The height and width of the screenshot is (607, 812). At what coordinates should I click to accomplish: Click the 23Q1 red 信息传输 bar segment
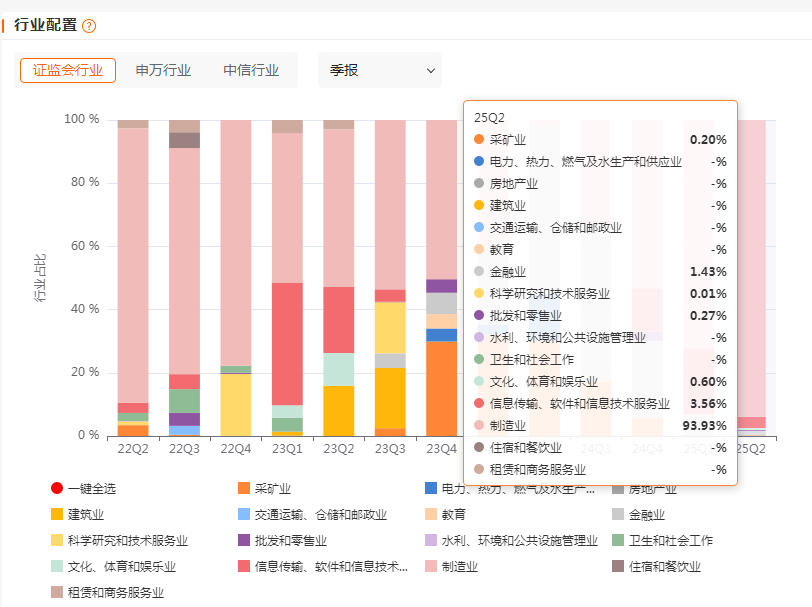(x=287, y=344)
